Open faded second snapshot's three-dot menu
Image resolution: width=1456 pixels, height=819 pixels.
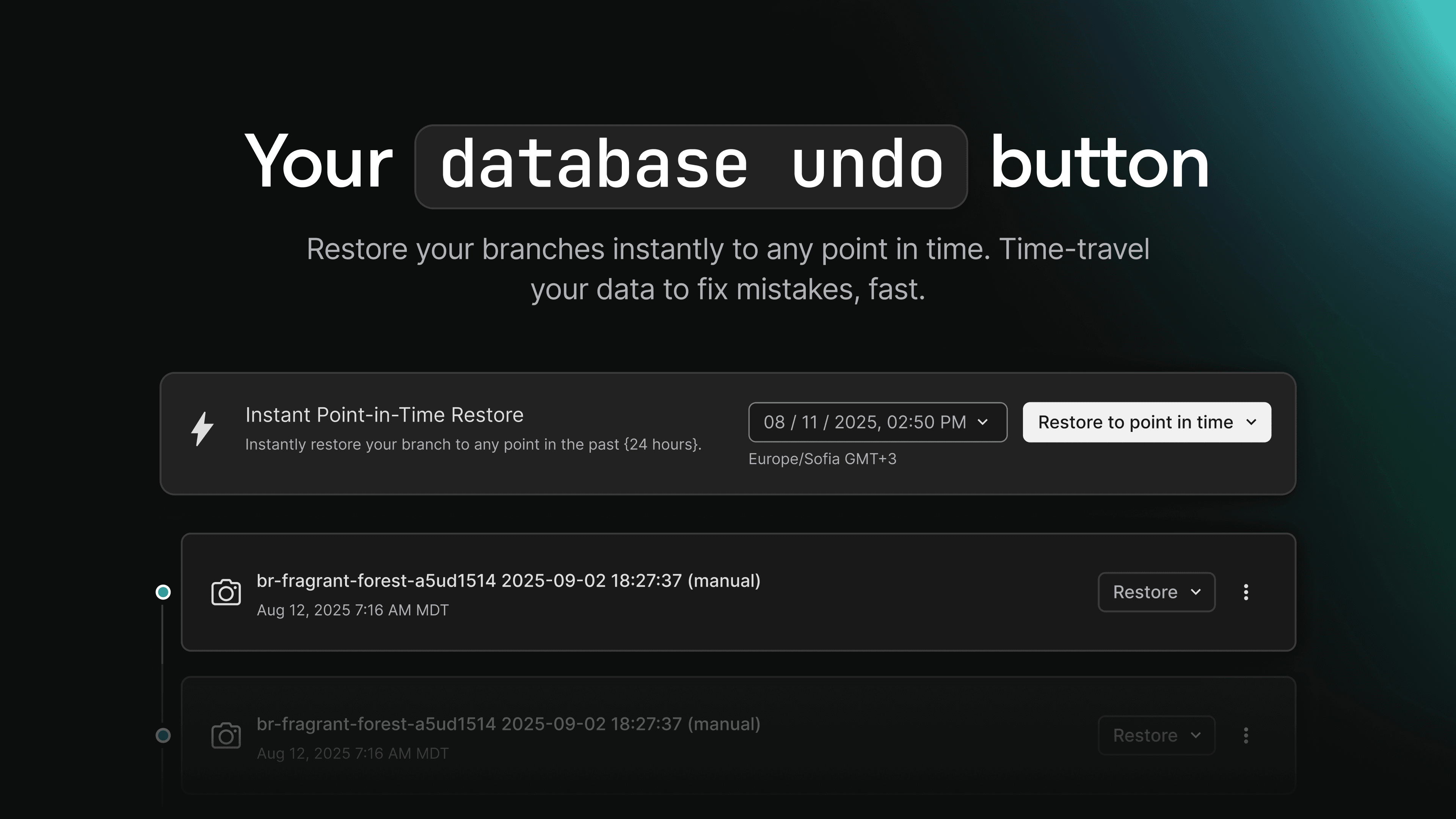click(1246, 735)
